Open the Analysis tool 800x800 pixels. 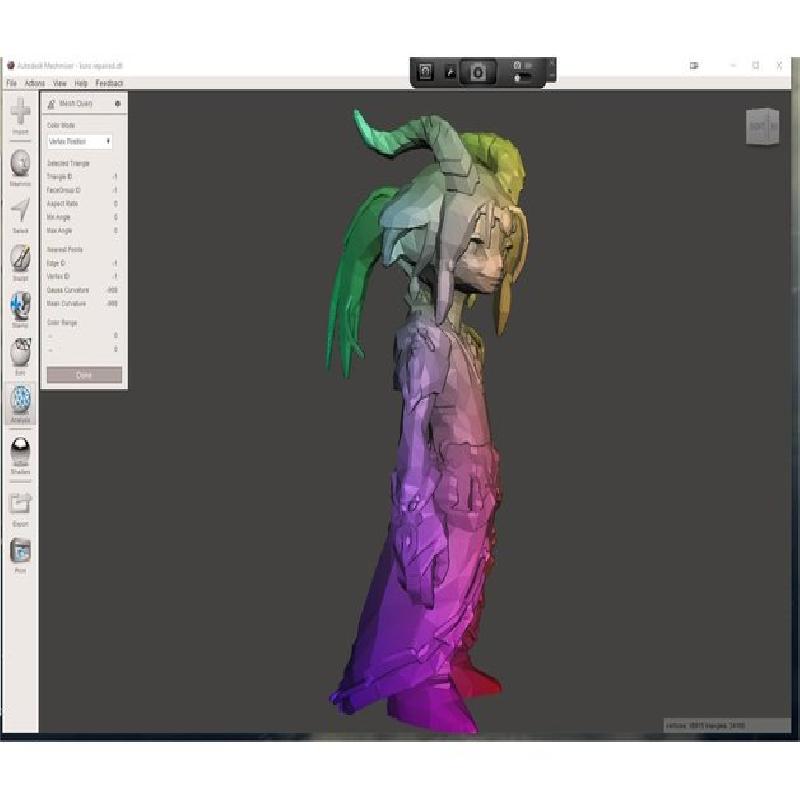[20, 405]
